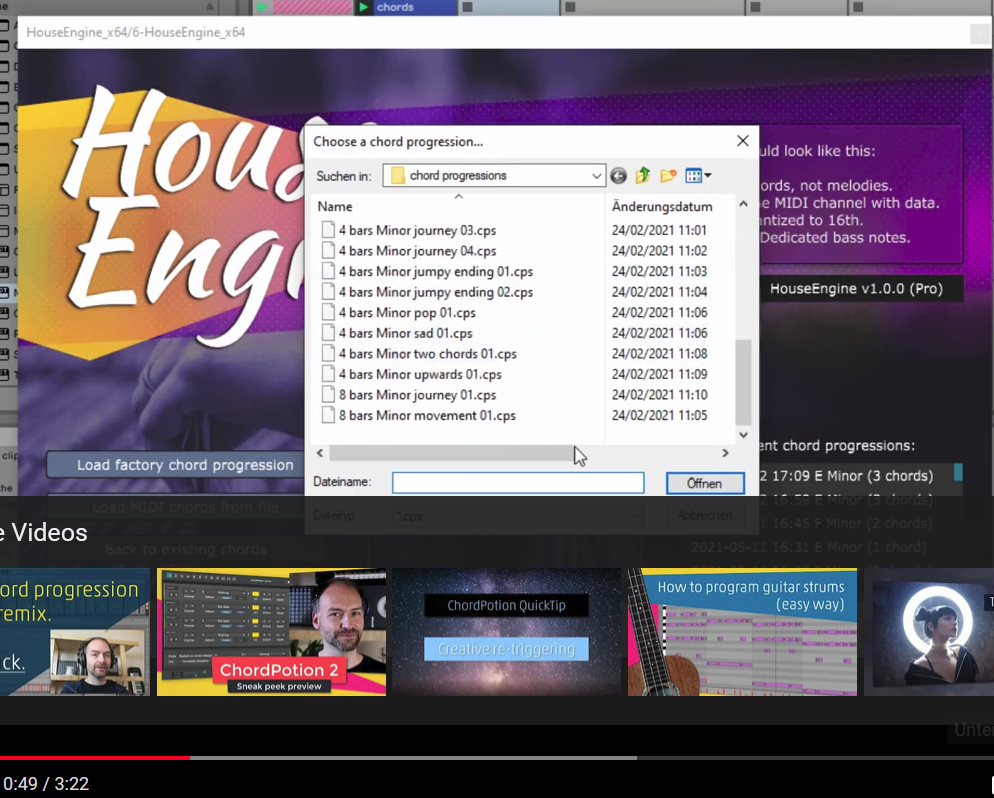Create a new folder in dialog
This screenshot has height=798, width=994.
point(668,176)
